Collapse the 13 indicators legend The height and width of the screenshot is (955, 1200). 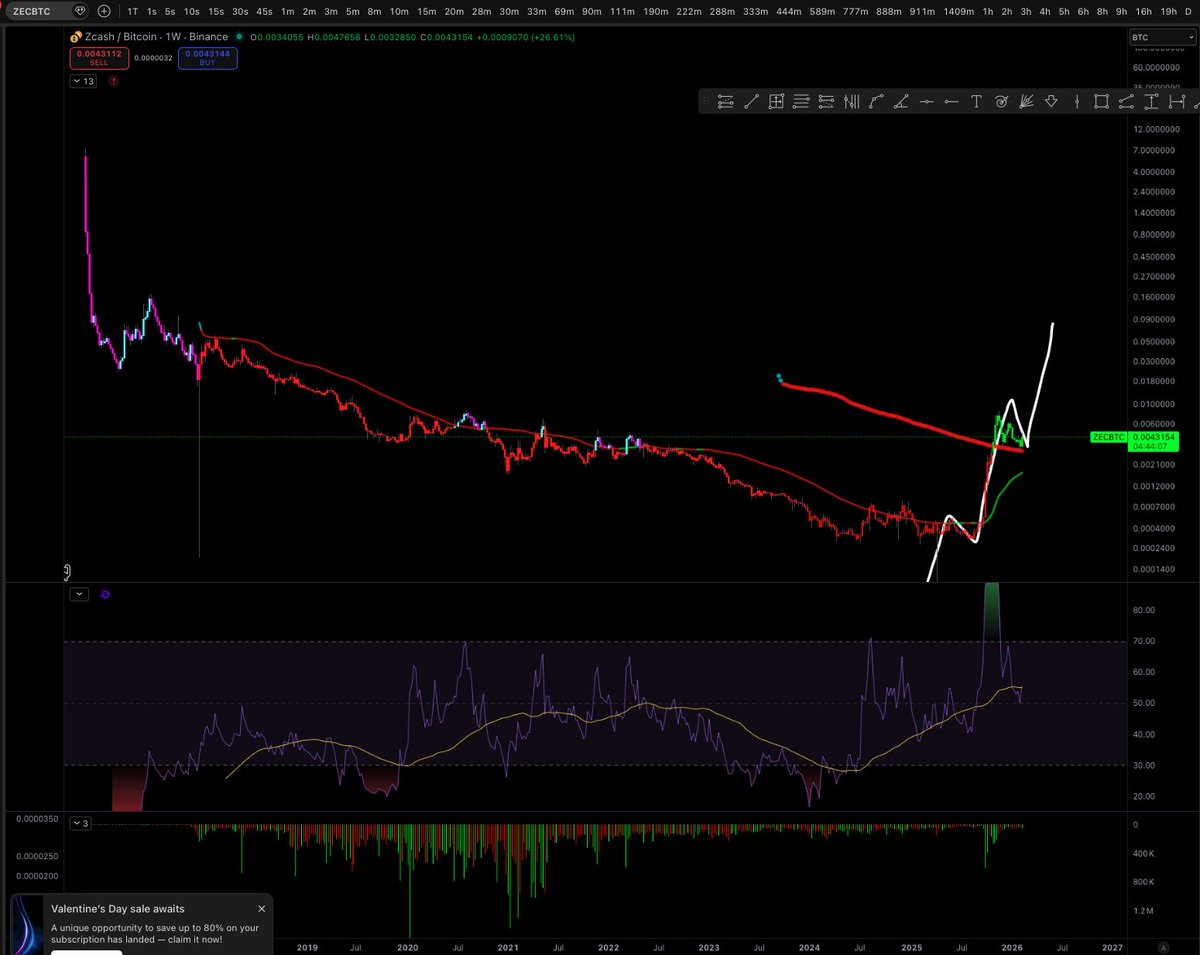coord(83,81)
